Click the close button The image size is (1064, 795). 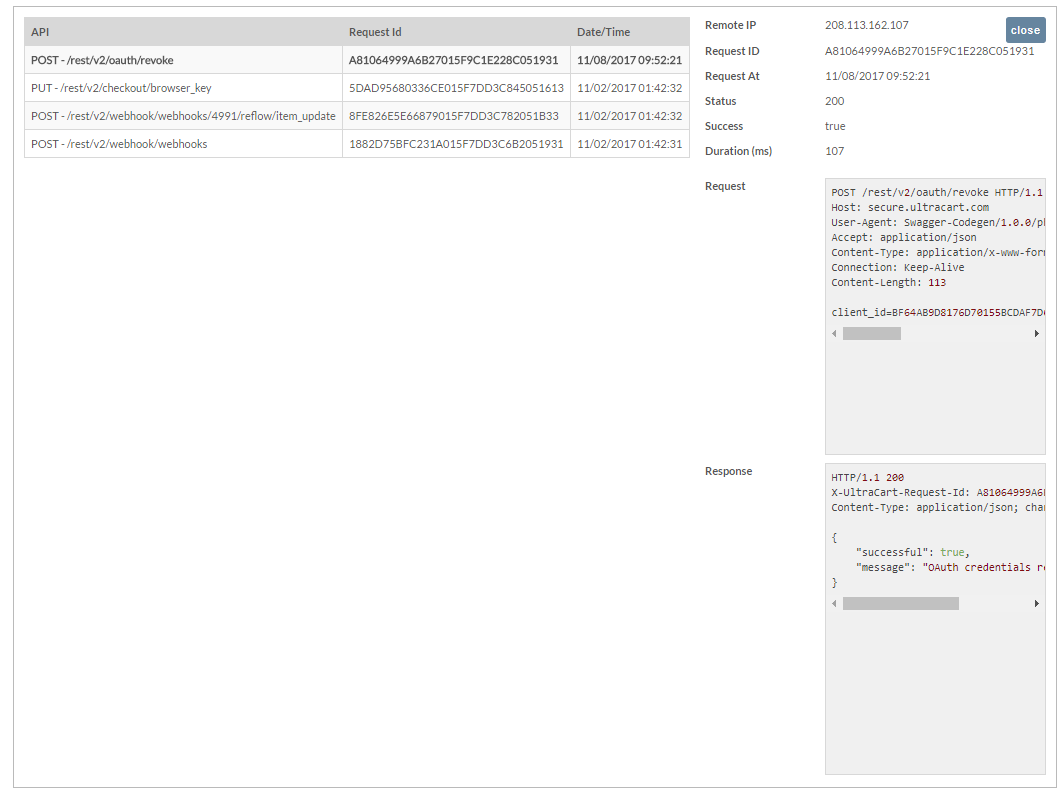(x=1025, y=31)
